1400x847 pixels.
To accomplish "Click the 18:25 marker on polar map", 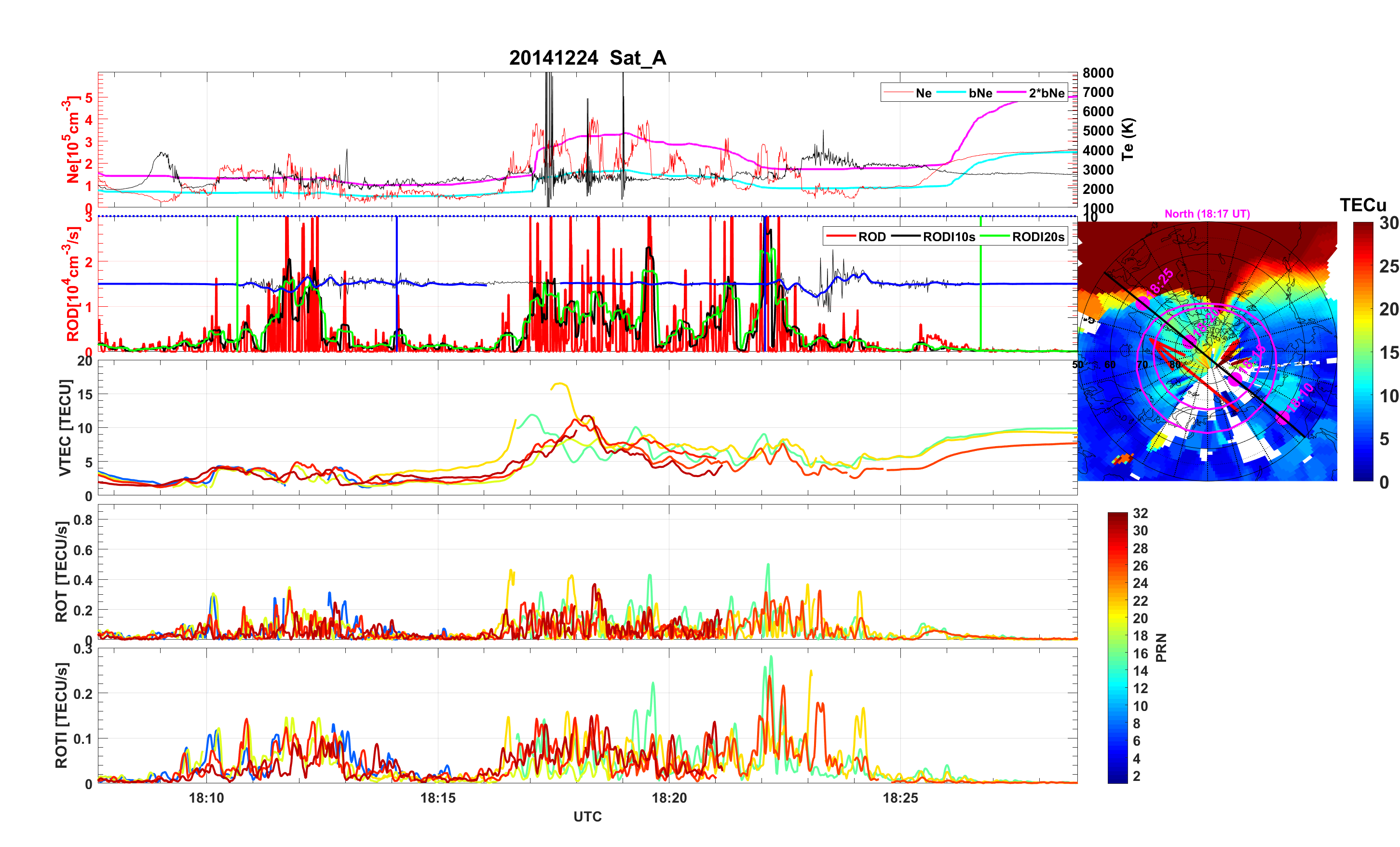I will pos(1142,303).
